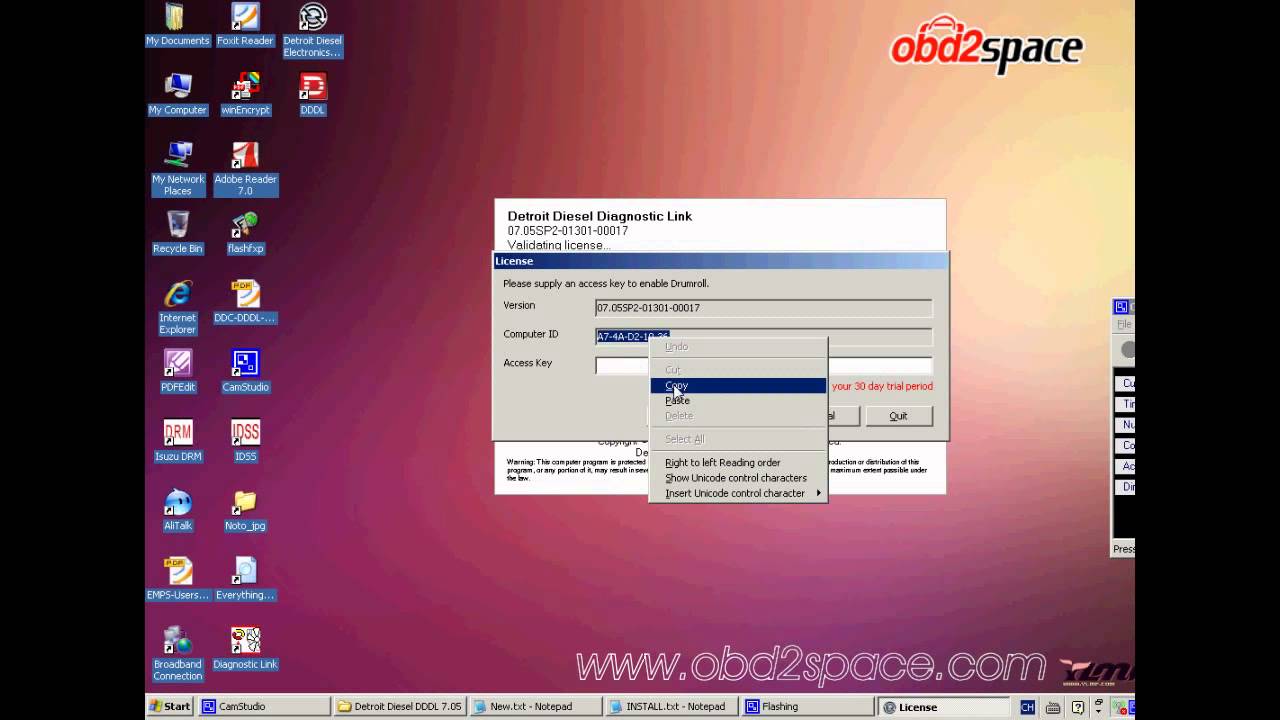Screen dimensions: 1280x720
Task: Choose Show Unicode control characters
Action: pyautogui.click(x=738, y=478)
